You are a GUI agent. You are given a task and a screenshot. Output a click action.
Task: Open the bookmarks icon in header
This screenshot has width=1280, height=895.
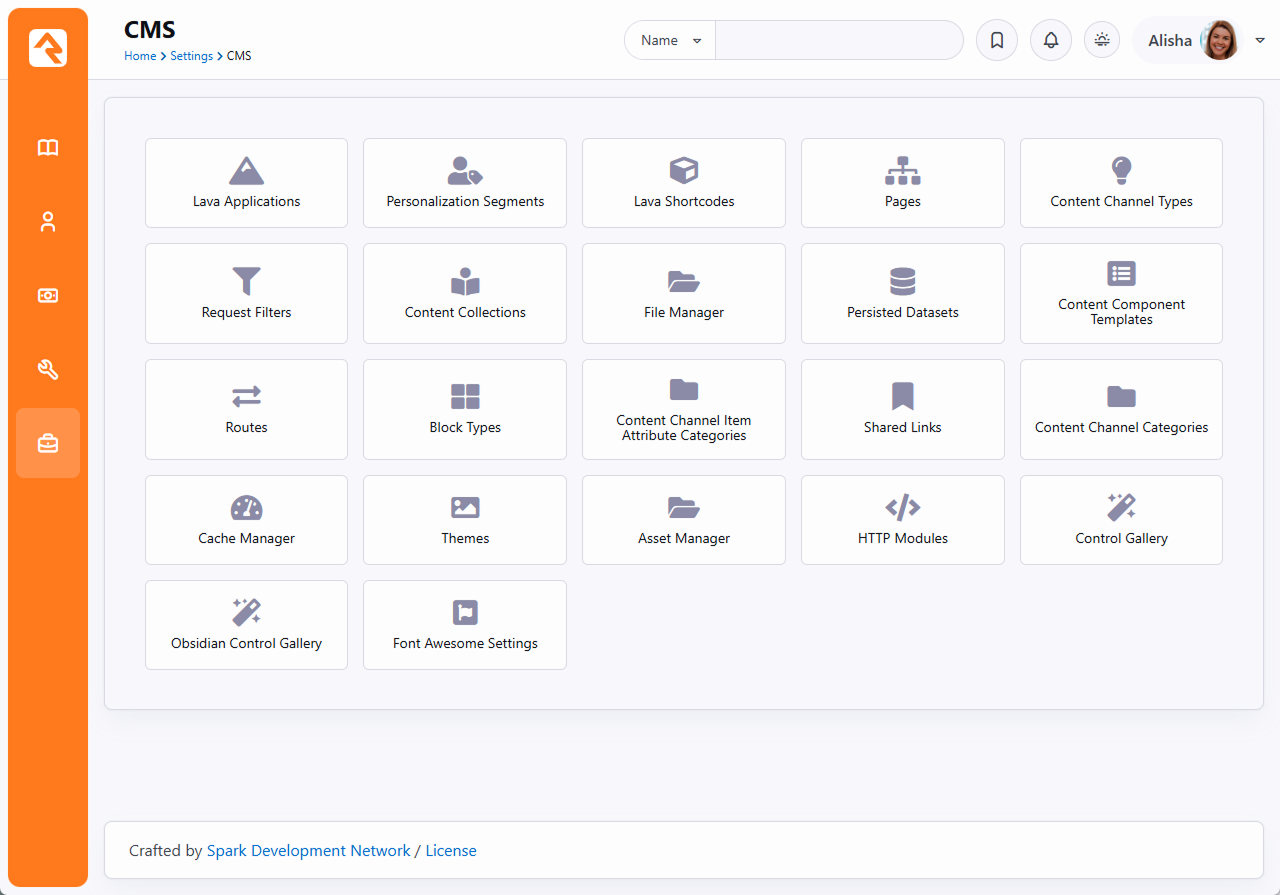tap(996, 41)
